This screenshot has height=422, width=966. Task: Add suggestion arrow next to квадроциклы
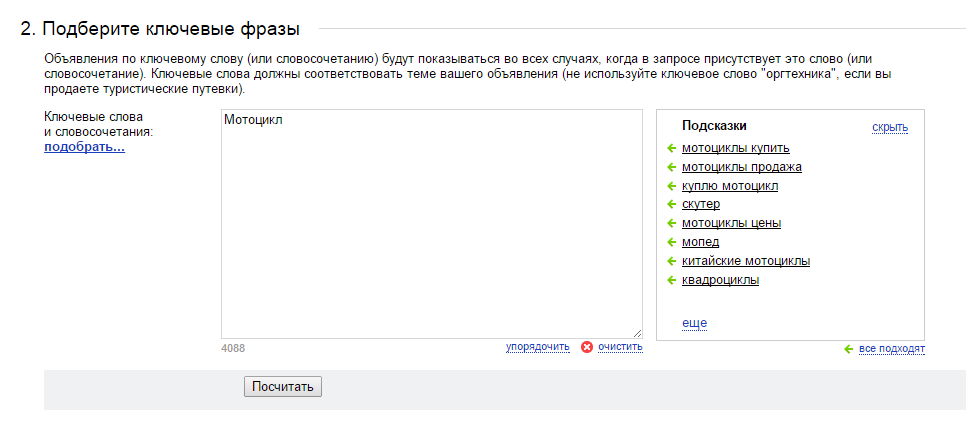tap(672, 280)
